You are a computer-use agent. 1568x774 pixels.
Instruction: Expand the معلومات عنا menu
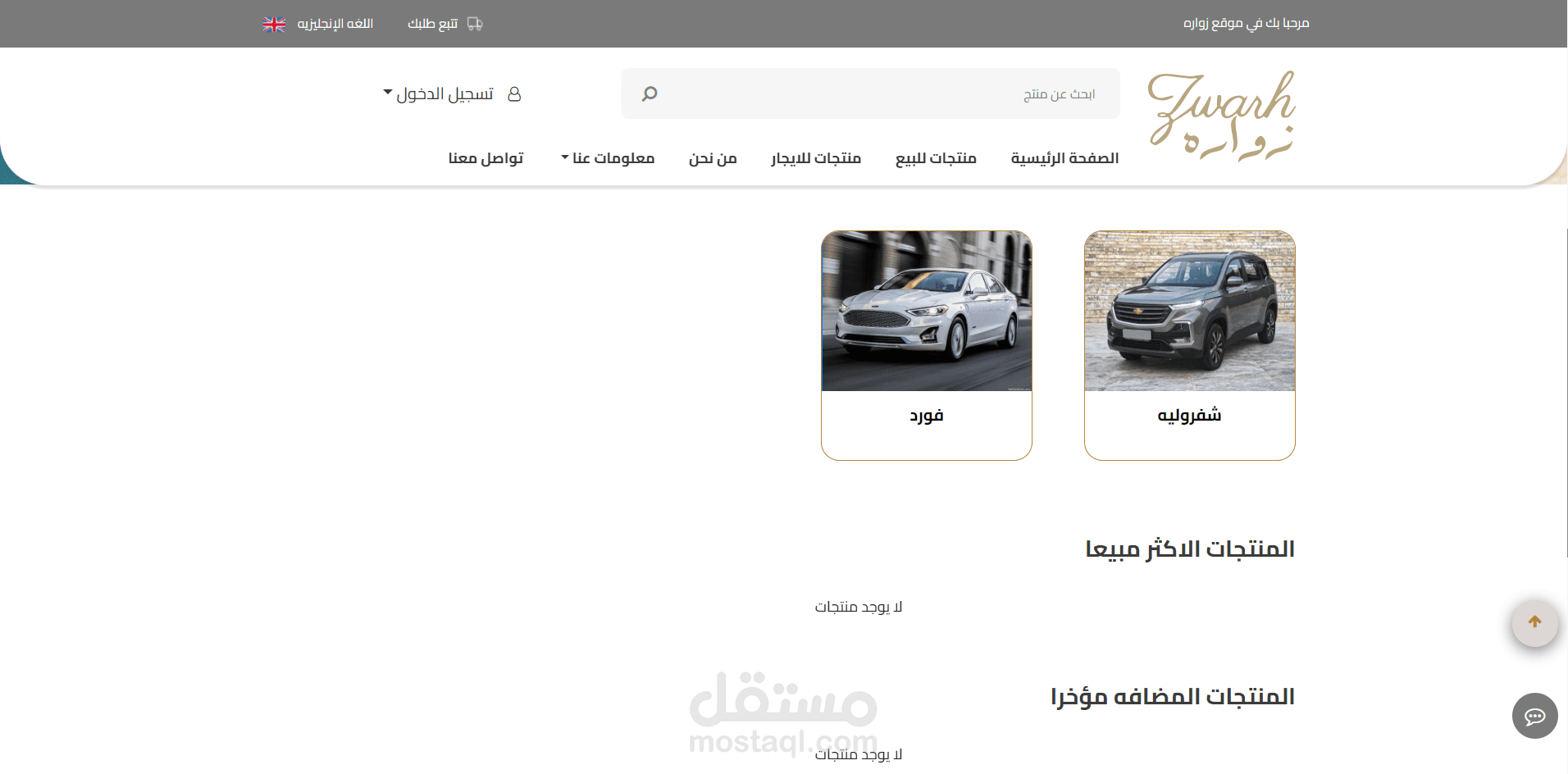point(608,157)
